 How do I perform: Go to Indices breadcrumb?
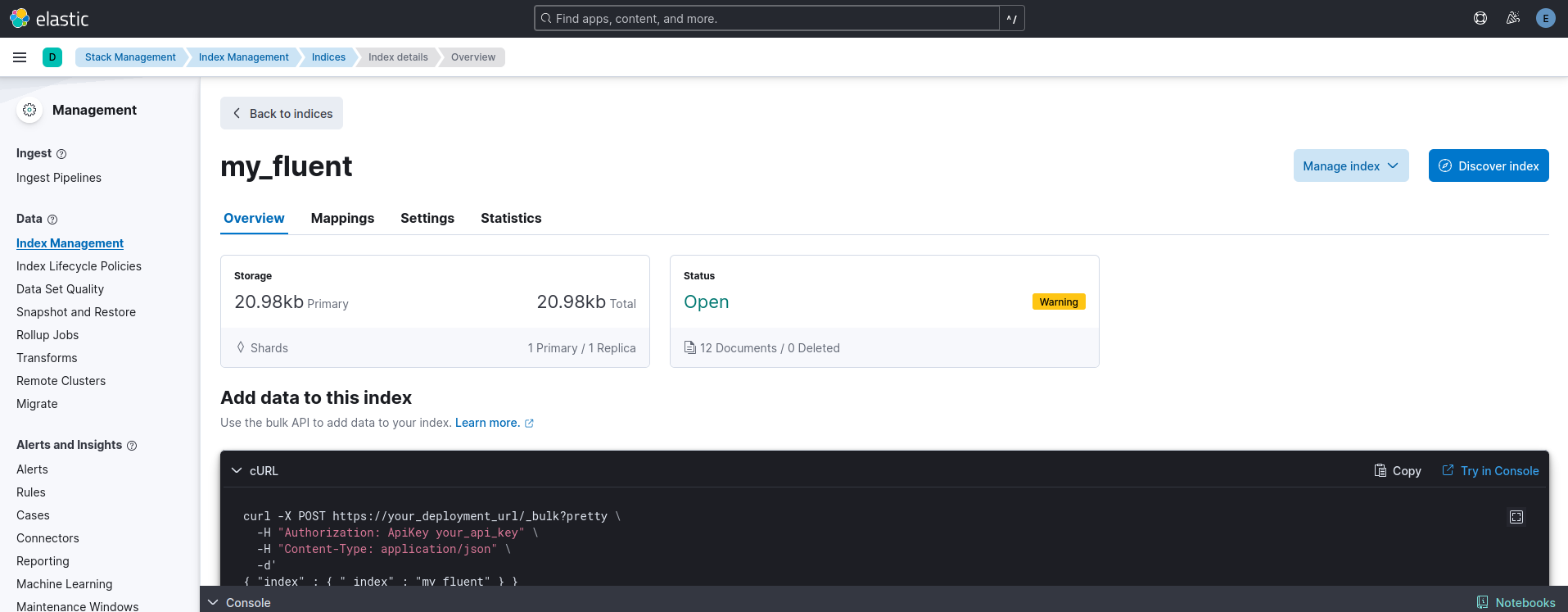pyautogui.click(x=328, y=57)
